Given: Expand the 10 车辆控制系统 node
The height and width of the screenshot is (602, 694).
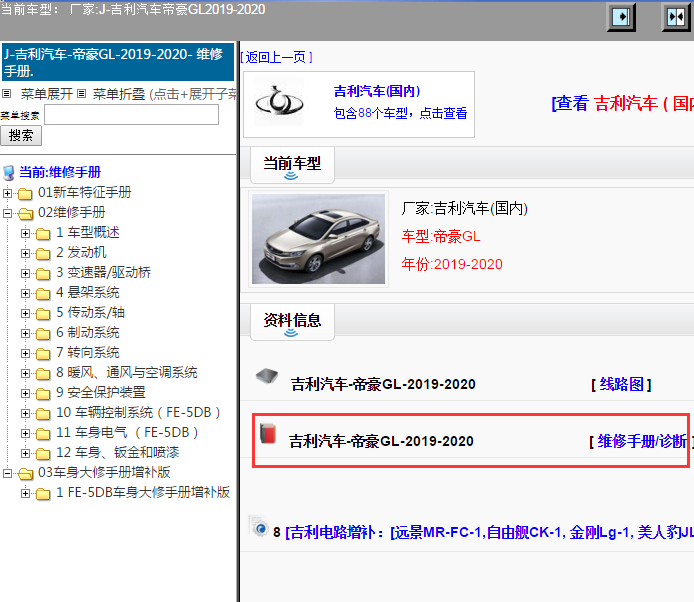Looking at the screenshot, I should [25, 413].
